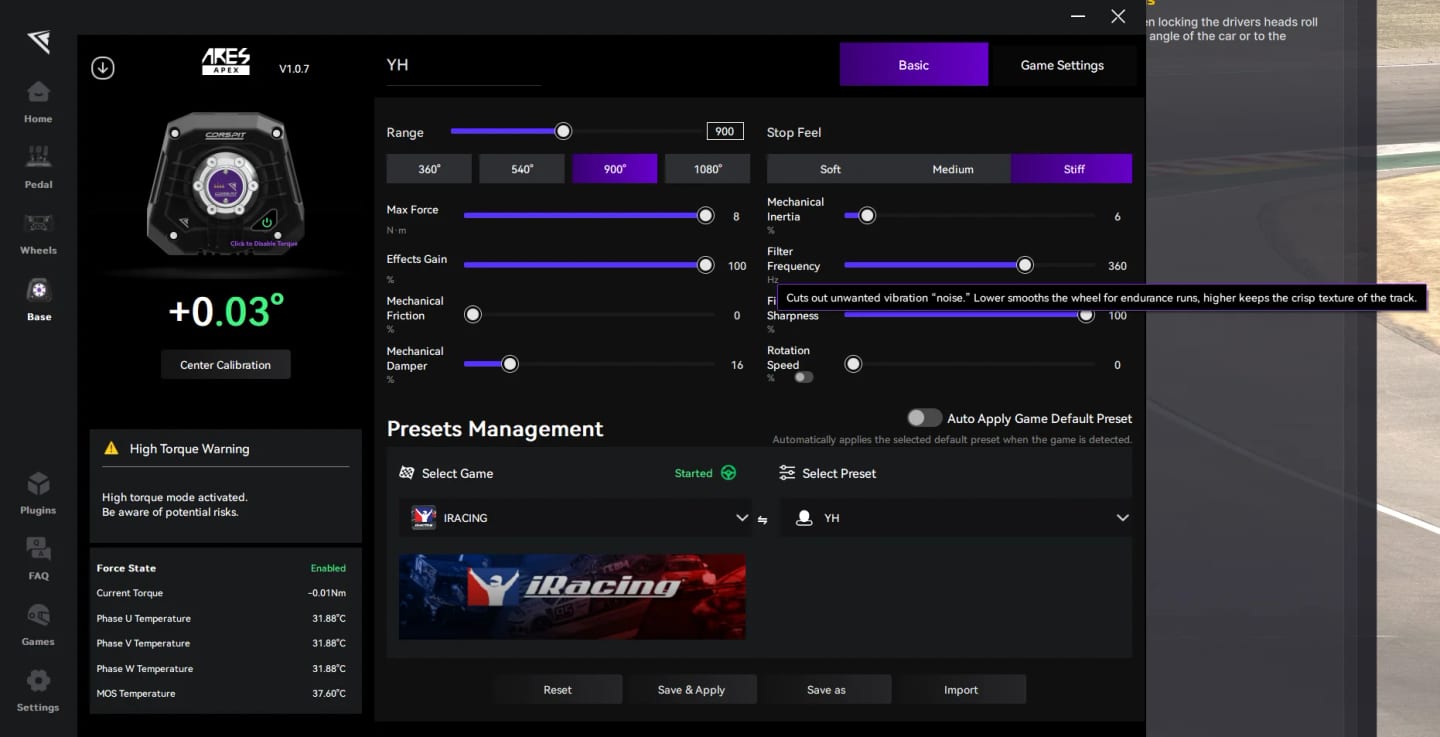Click the Select Preset sliders icon
The width and height of the screenshot is (1440, 737).
[x=787, y=473]
